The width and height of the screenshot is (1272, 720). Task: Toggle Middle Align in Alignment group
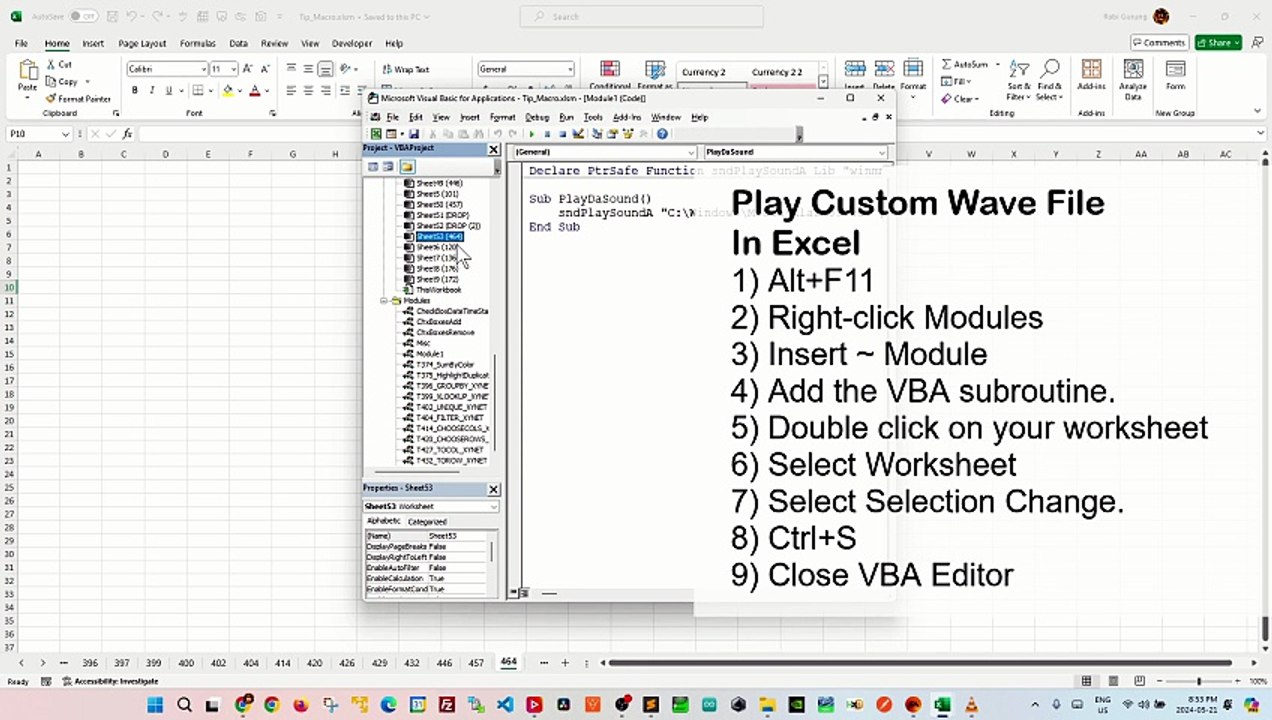[308, 69]
